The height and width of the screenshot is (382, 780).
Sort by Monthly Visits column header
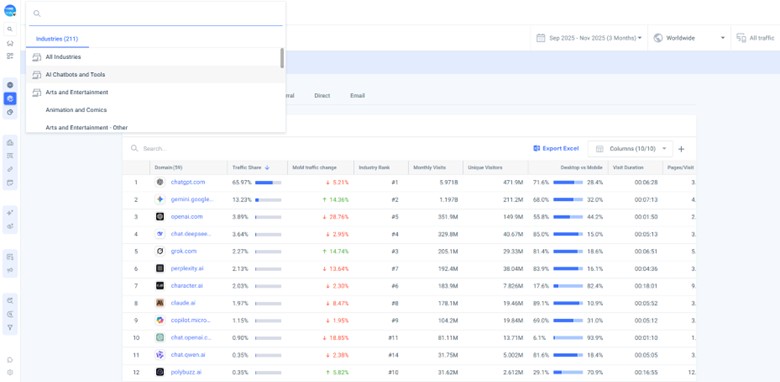pyautogui.click(x=429, y=168)
